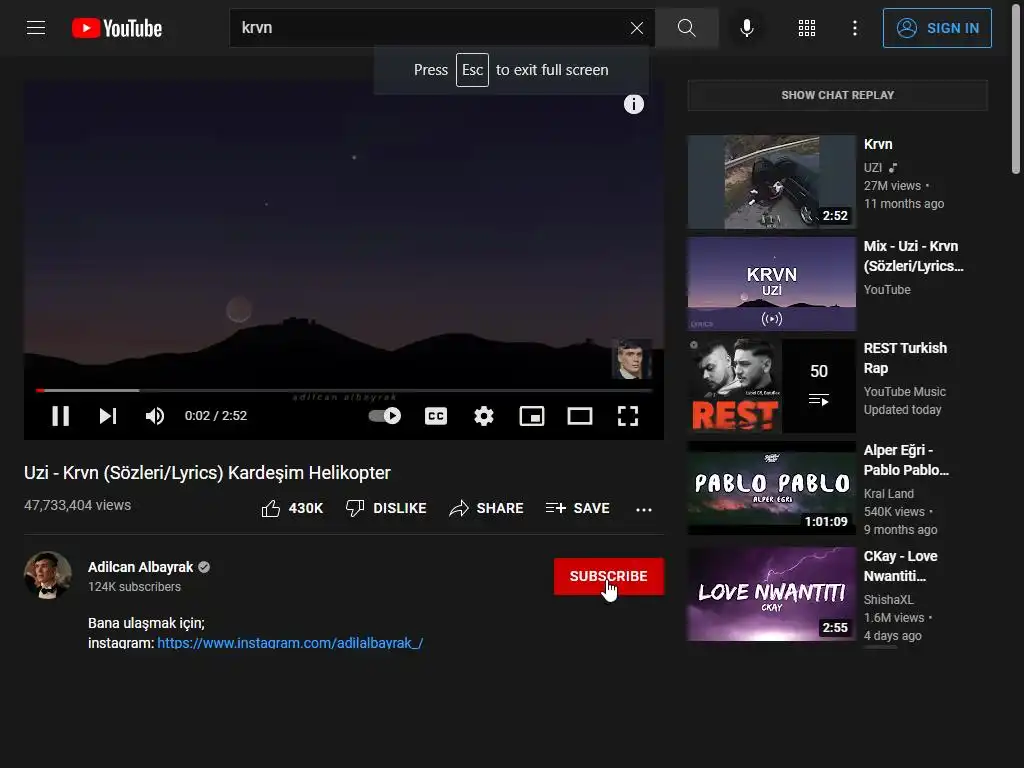Open the REST Turkish Rap playlist thumbnail

(x=771, y=386)
